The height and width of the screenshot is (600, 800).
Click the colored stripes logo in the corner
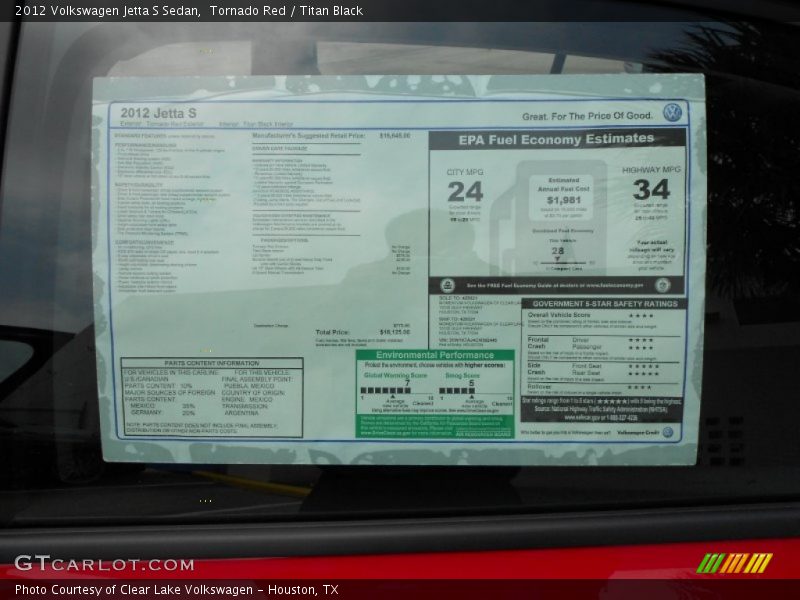pyautogui.click(x=734, y=563)
